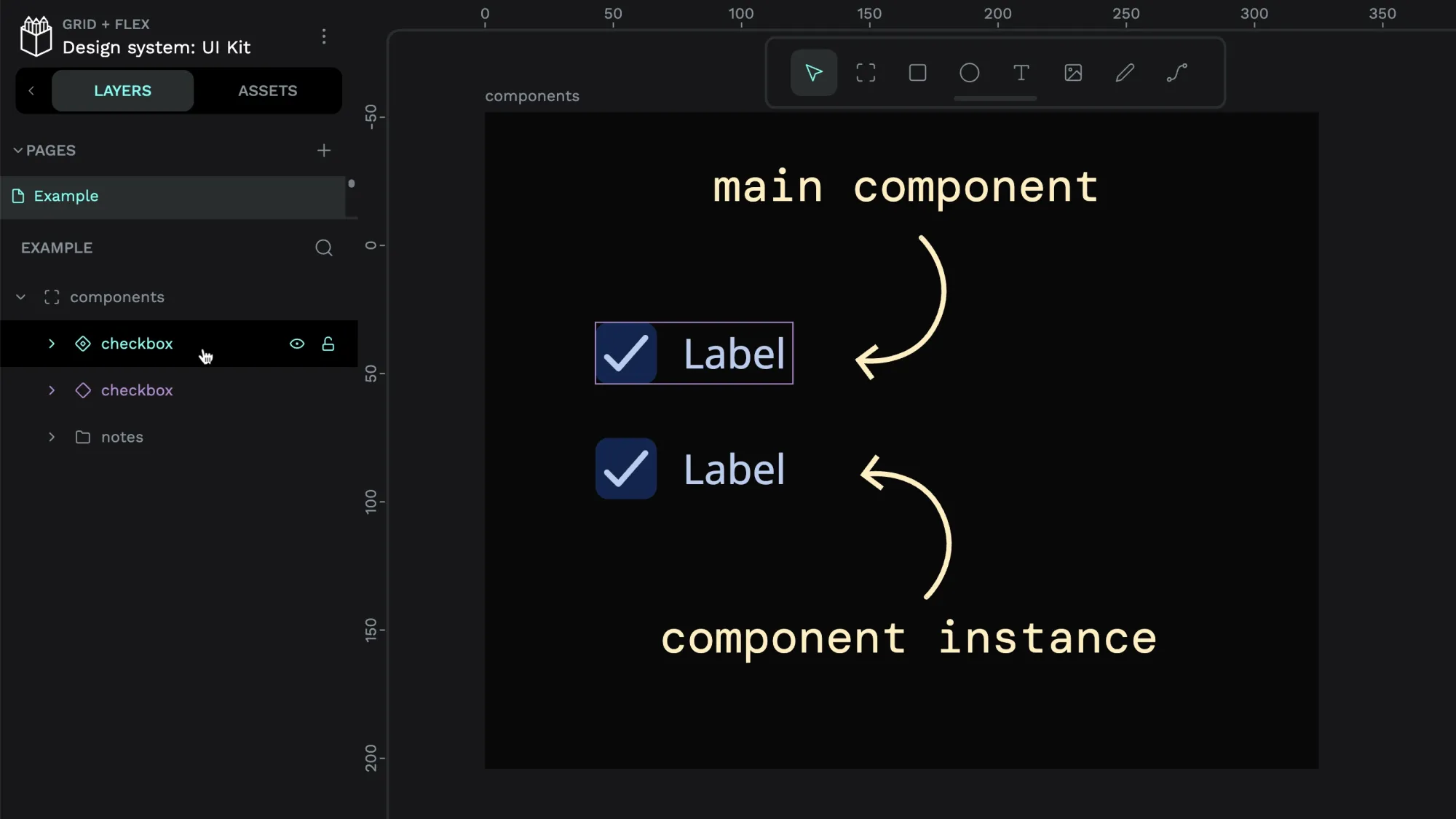
Task: Select the curvature/bend tool
Action: click(x=1177, y=73)
